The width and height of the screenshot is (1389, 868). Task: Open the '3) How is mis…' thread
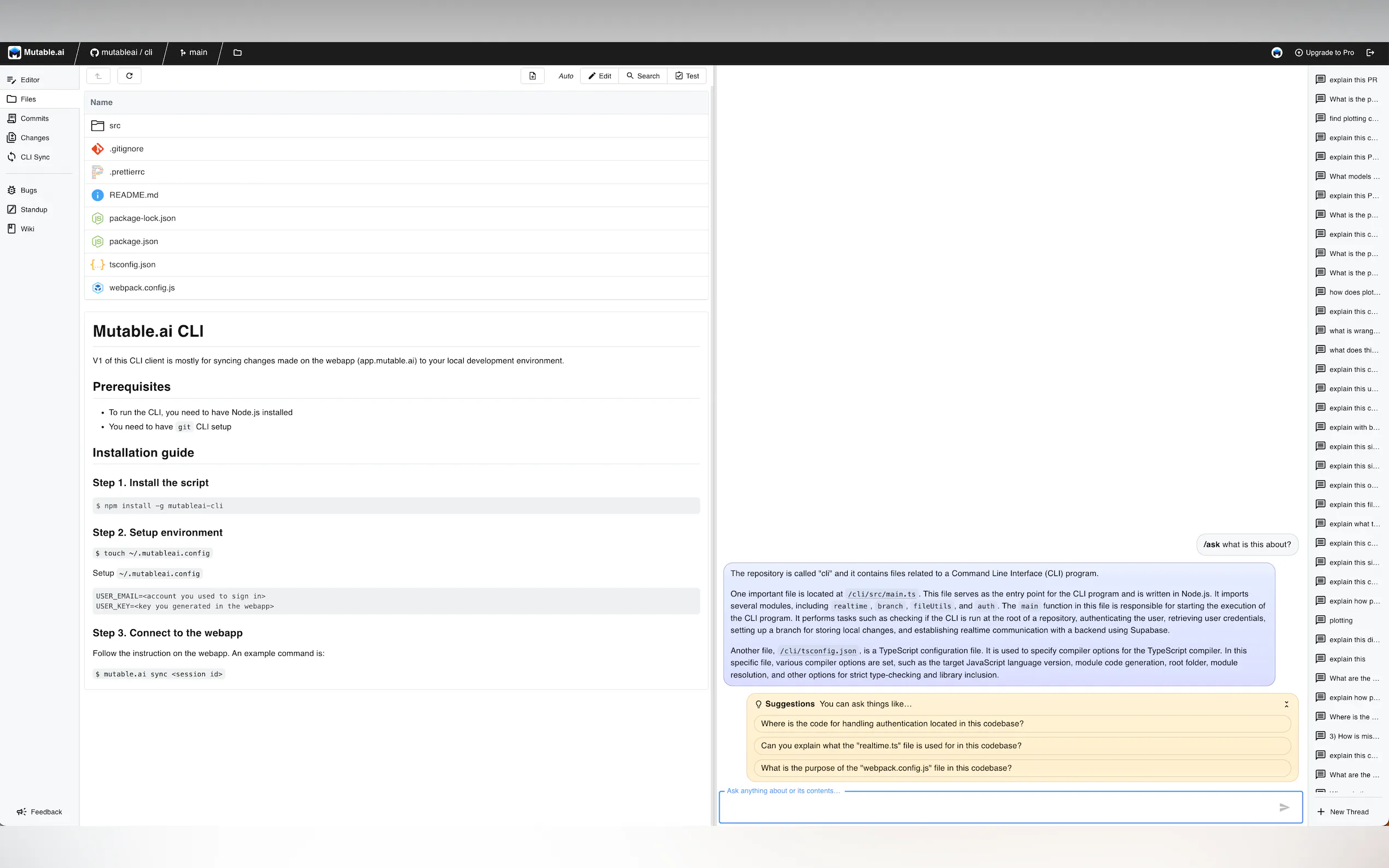pyautogui.click(x=1347, y=736)
